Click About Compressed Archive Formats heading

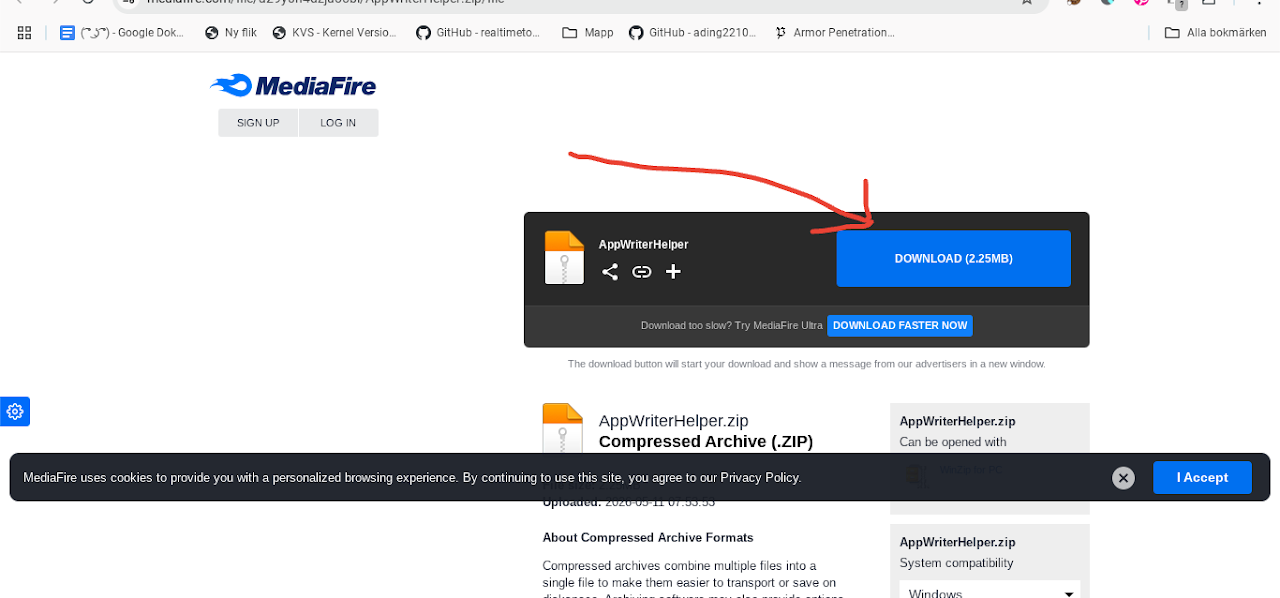tap(648, 537)
